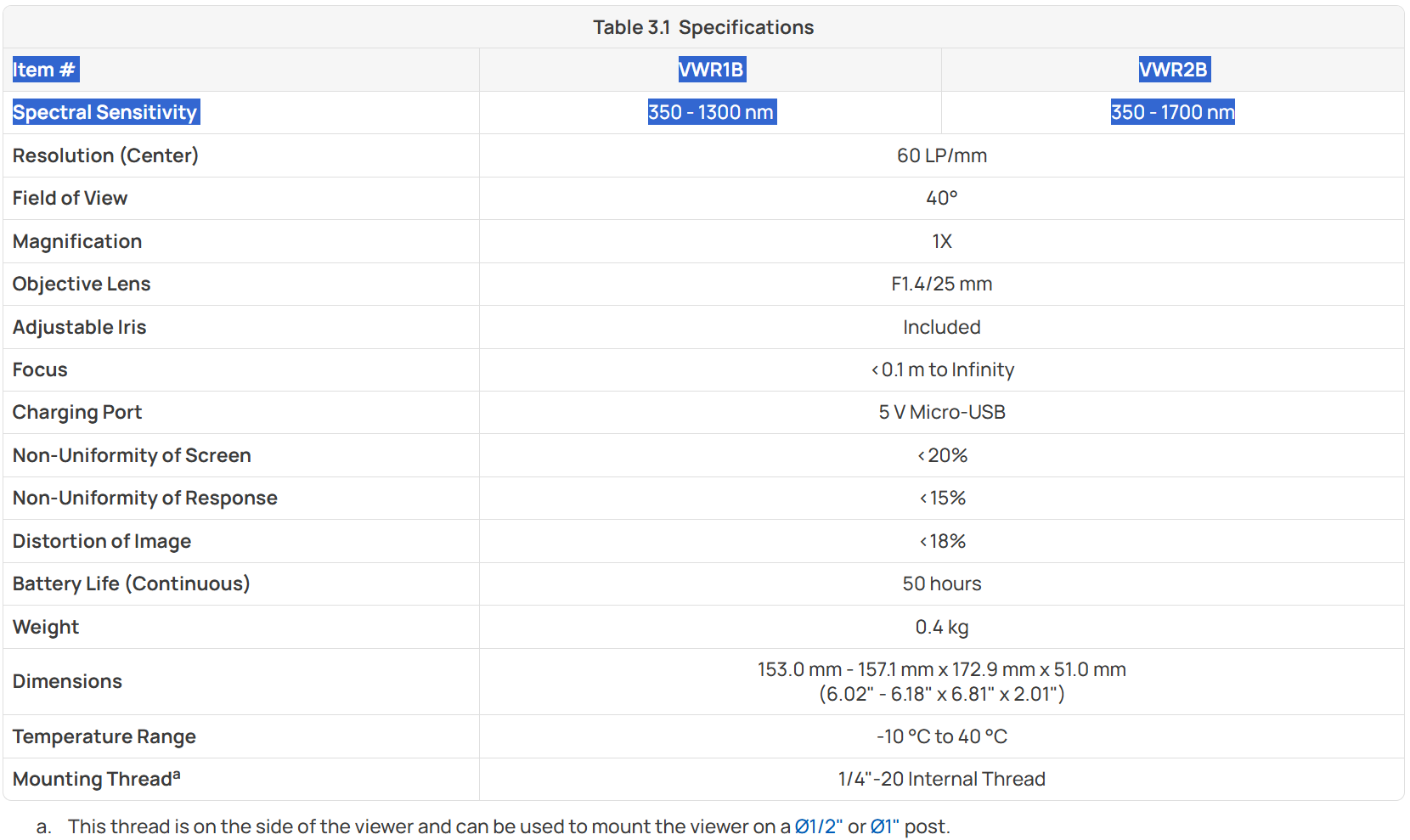Select the 'Temperature Range' label
The image size is (1410, 840).
pos(104,736)
